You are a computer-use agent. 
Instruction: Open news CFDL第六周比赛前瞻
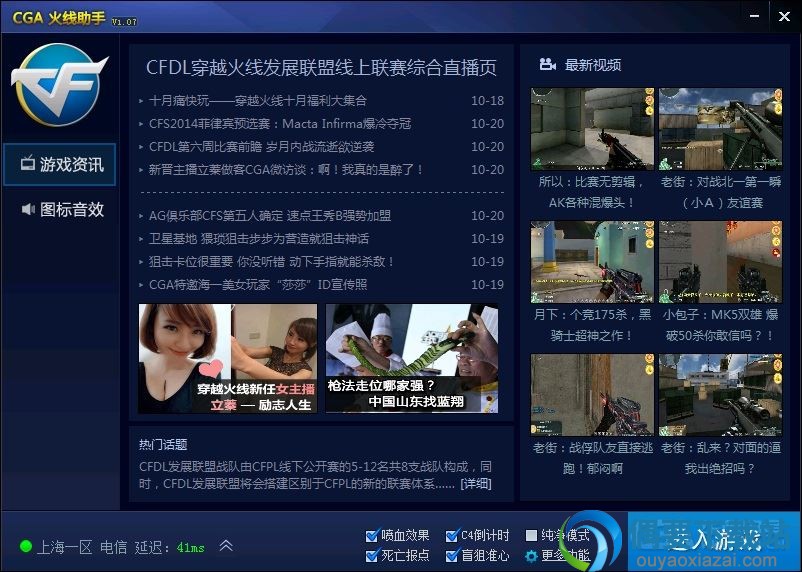(x=261, y=146)
